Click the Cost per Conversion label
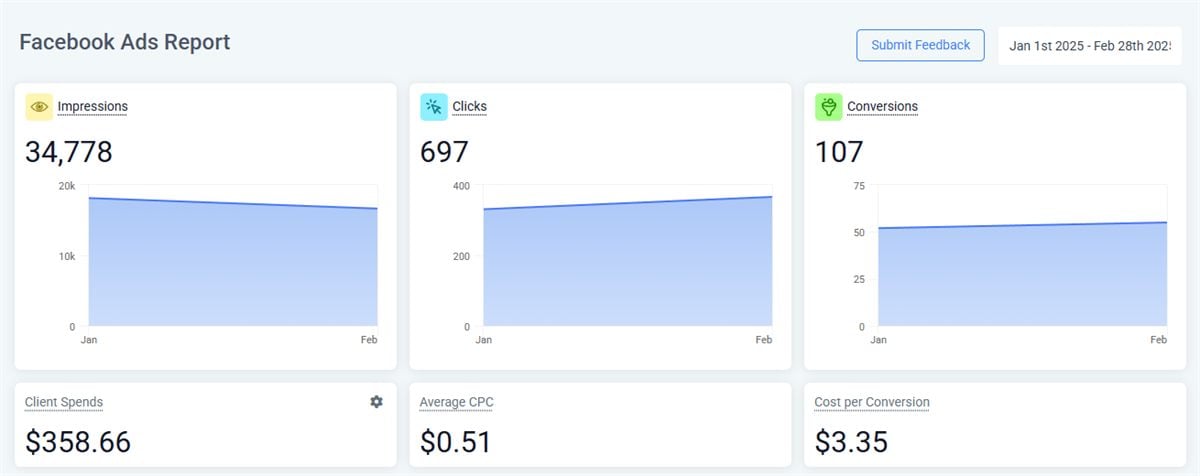1200x476 pixels. (x=872, y=402)
